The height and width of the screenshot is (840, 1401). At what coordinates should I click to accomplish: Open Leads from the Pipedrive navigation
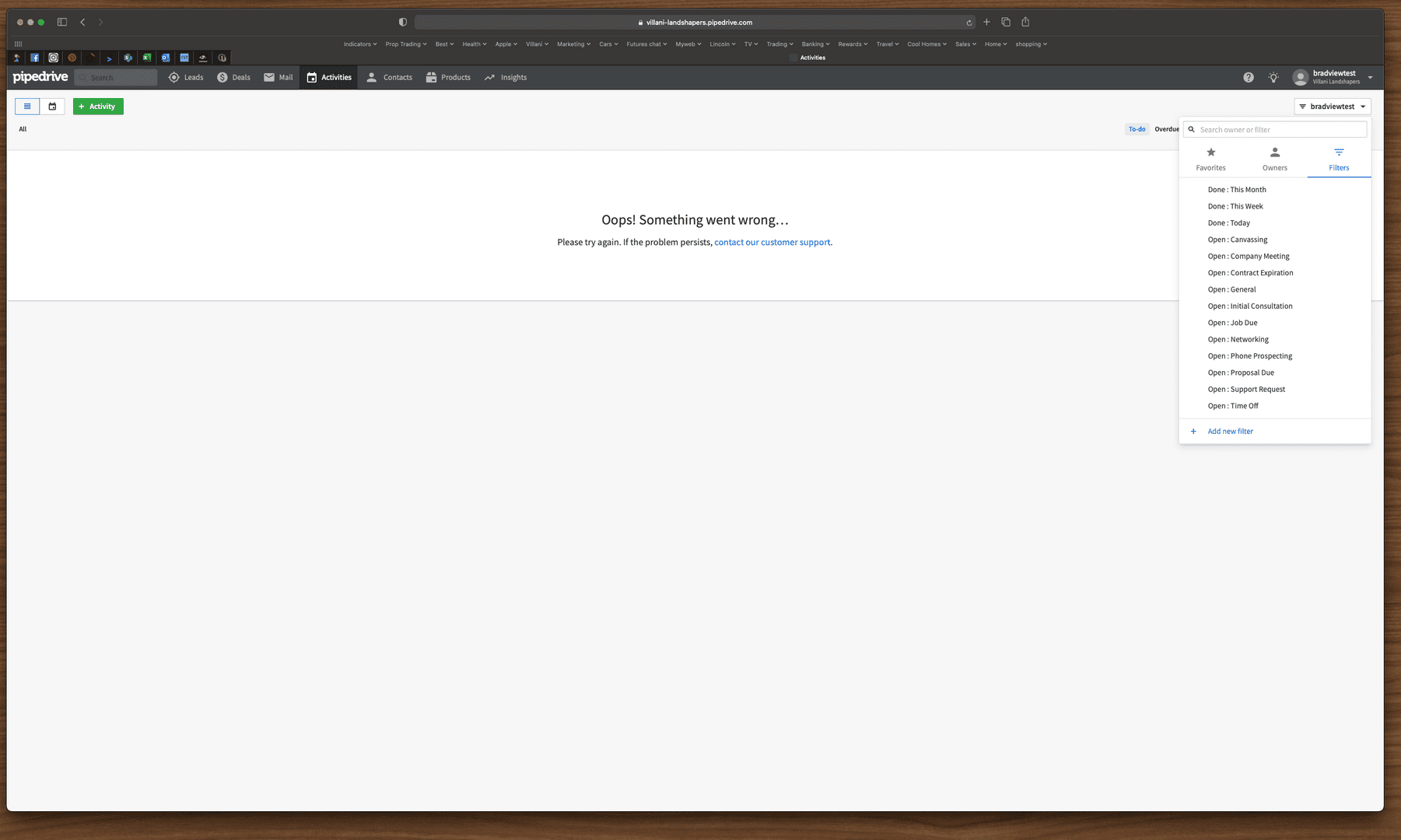[x=186, y=78]
